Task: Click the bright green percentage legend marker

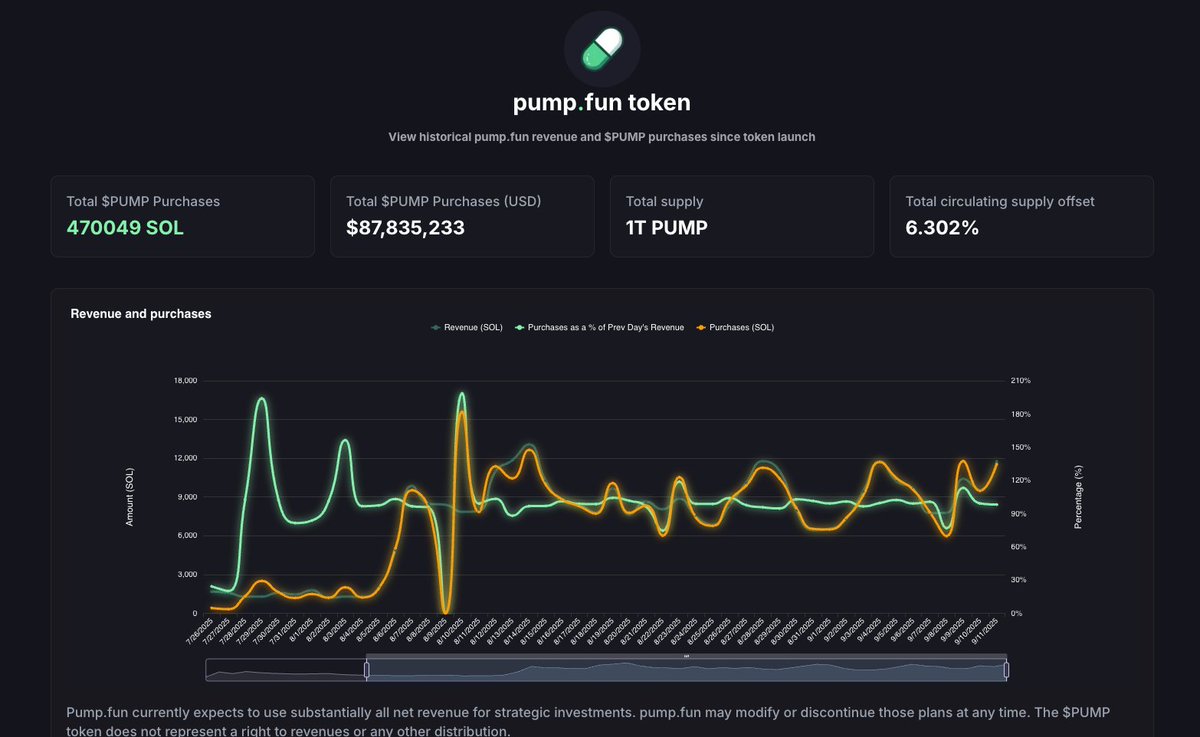Action: point(520,327)
